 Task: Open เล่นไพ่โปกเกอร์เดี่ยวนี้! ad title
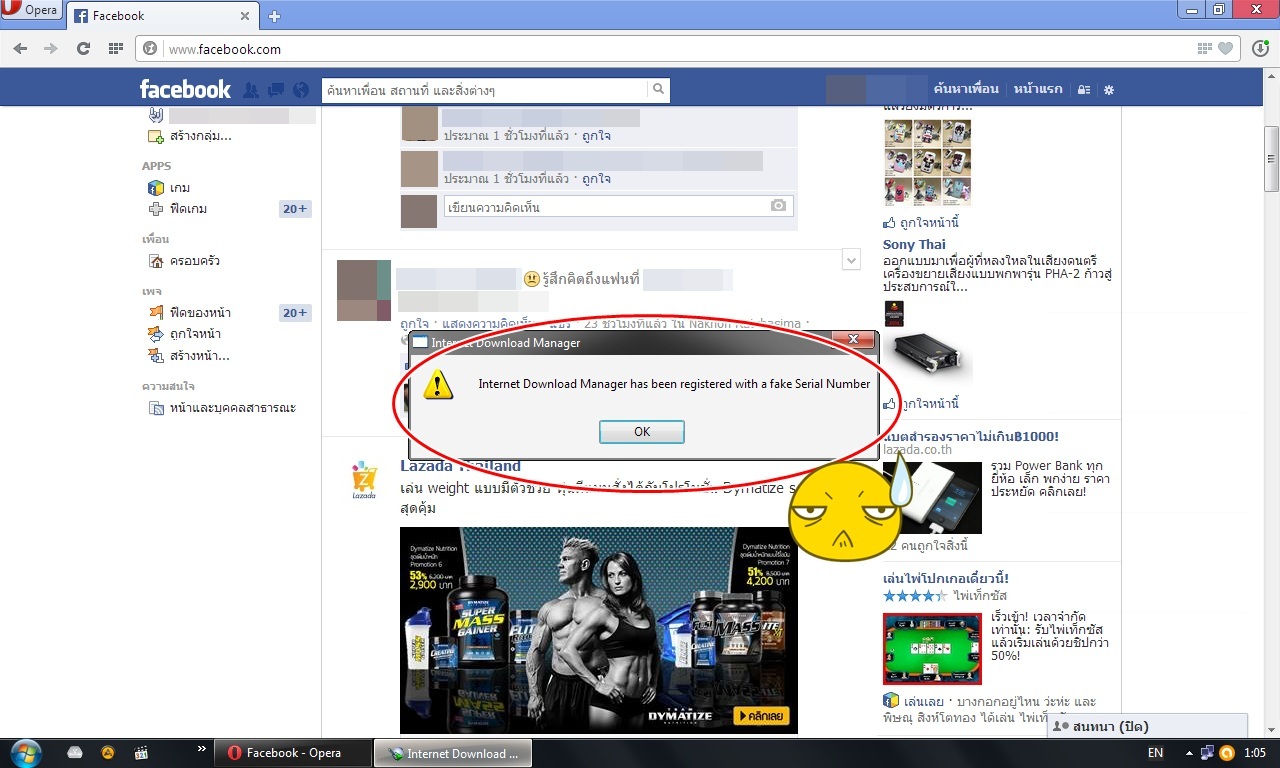tap(946, 578)
